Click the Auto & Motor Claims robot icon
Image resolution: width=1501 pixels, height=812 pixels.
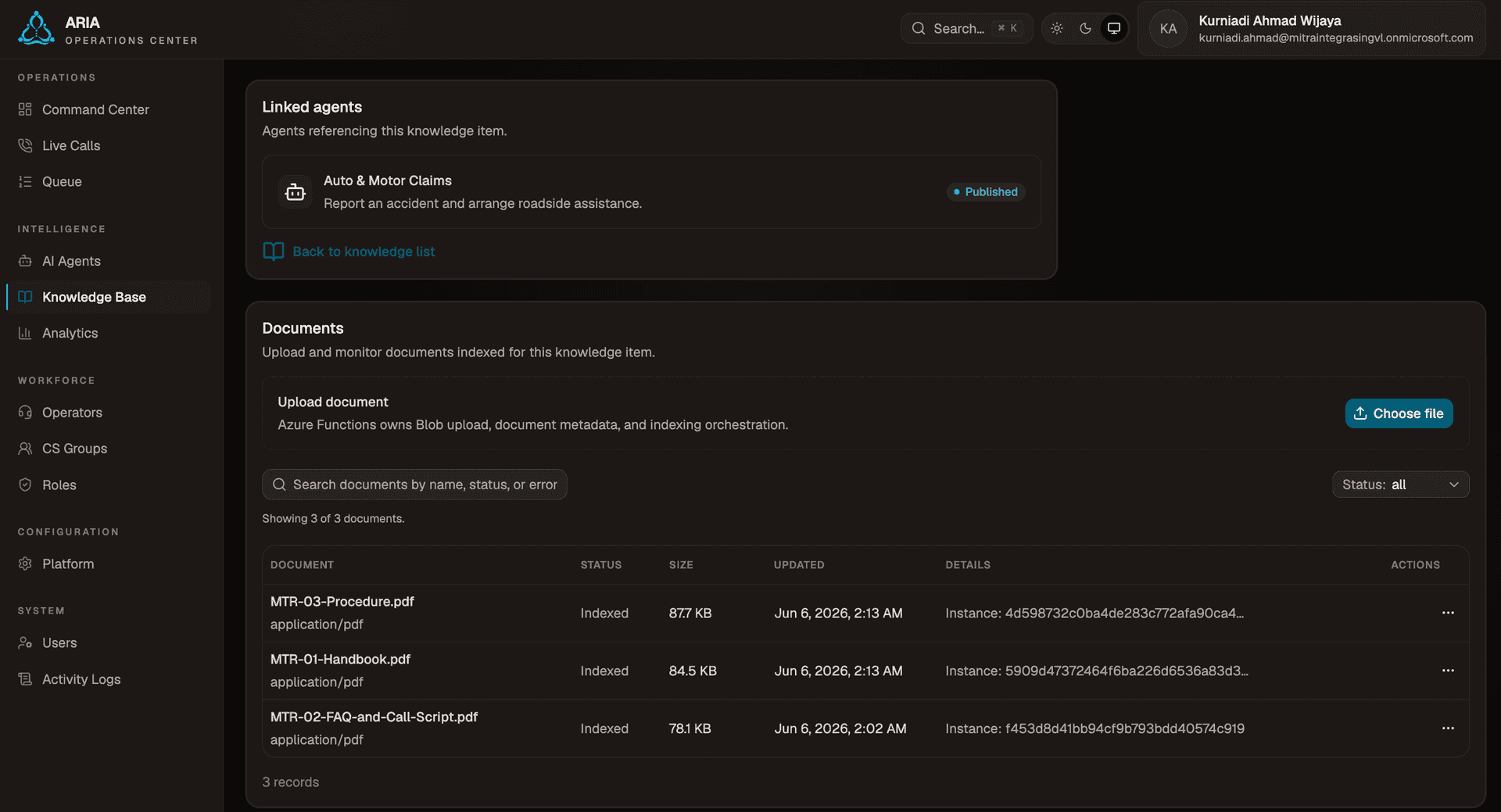click(295, 191)
